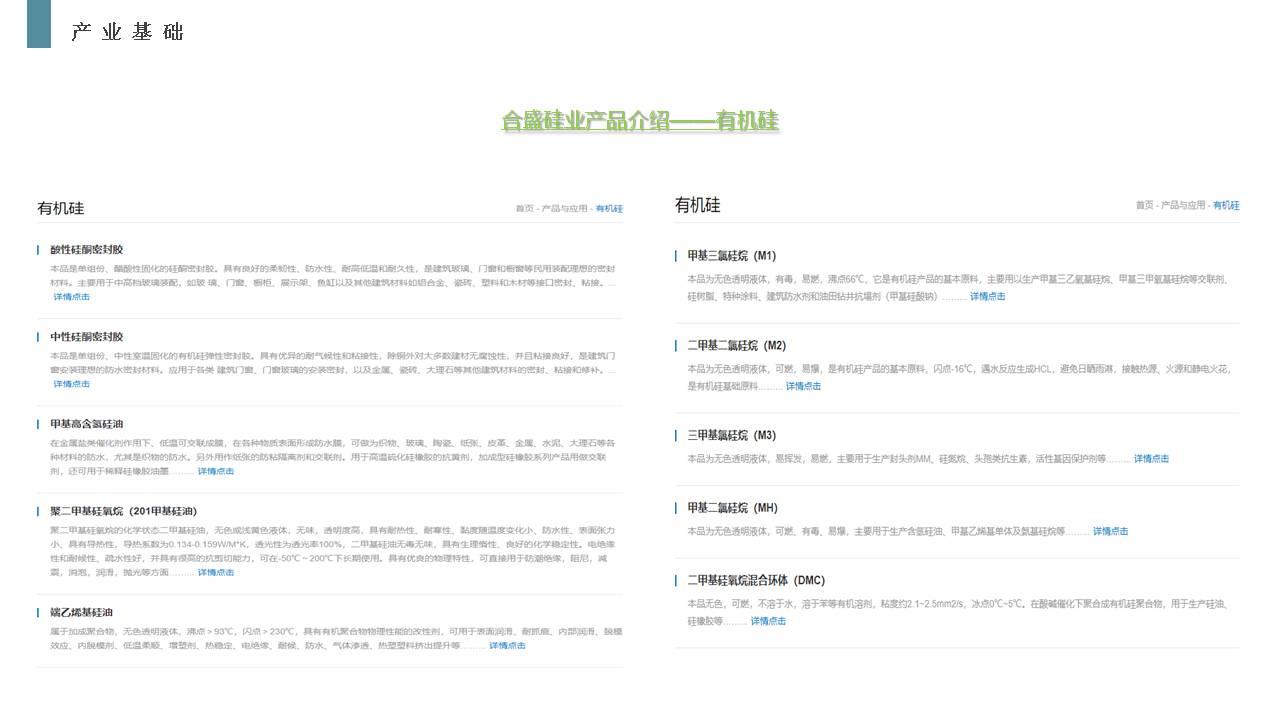Select the 端乙烯基硅油 product title
The width and height of the screenshot is (1280, 720).
tap(81, 613)
